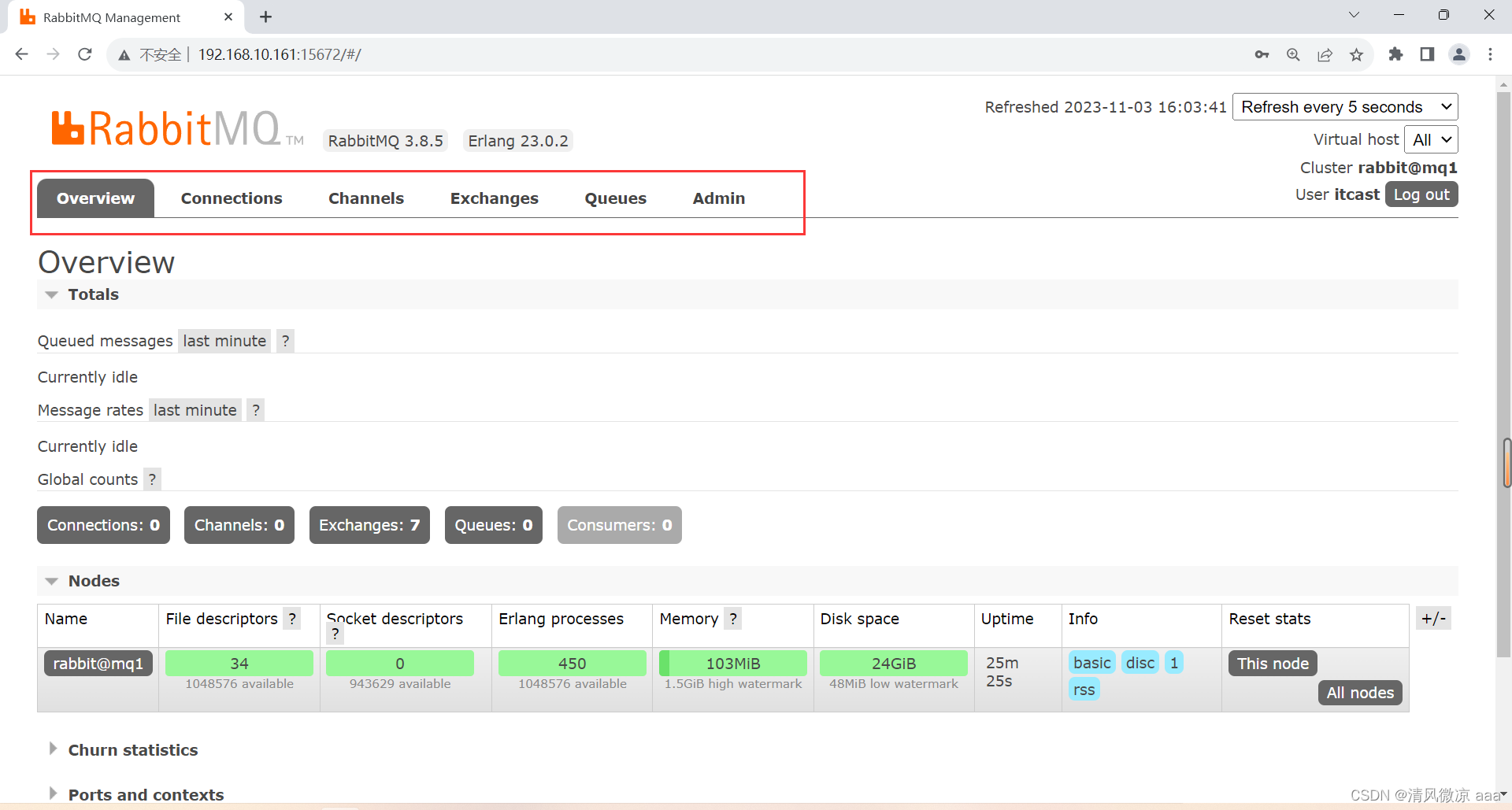Click the 24GiB disk space bar

894,664
